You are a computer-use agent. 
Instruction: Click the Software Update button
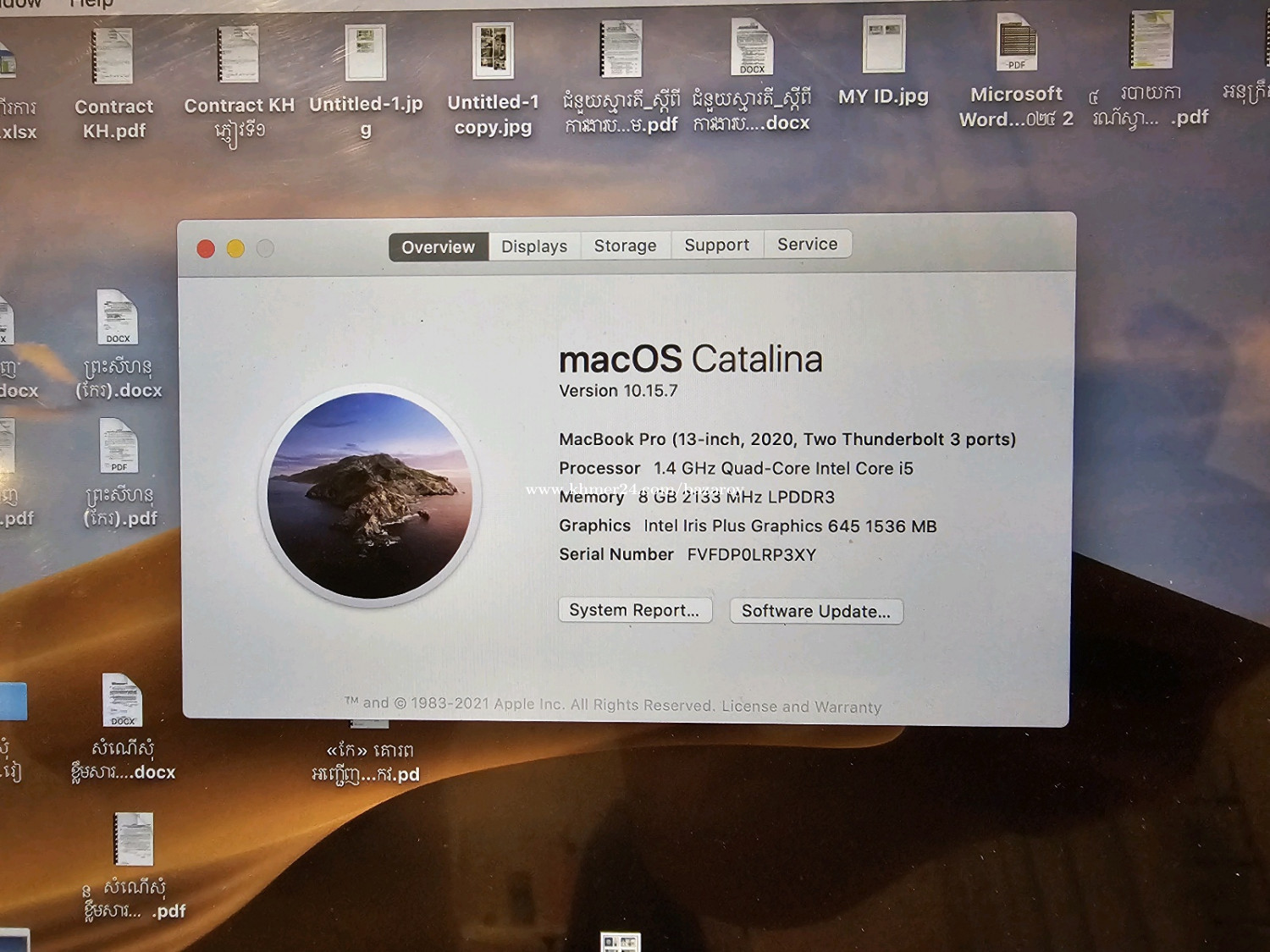tap(816, 611)
